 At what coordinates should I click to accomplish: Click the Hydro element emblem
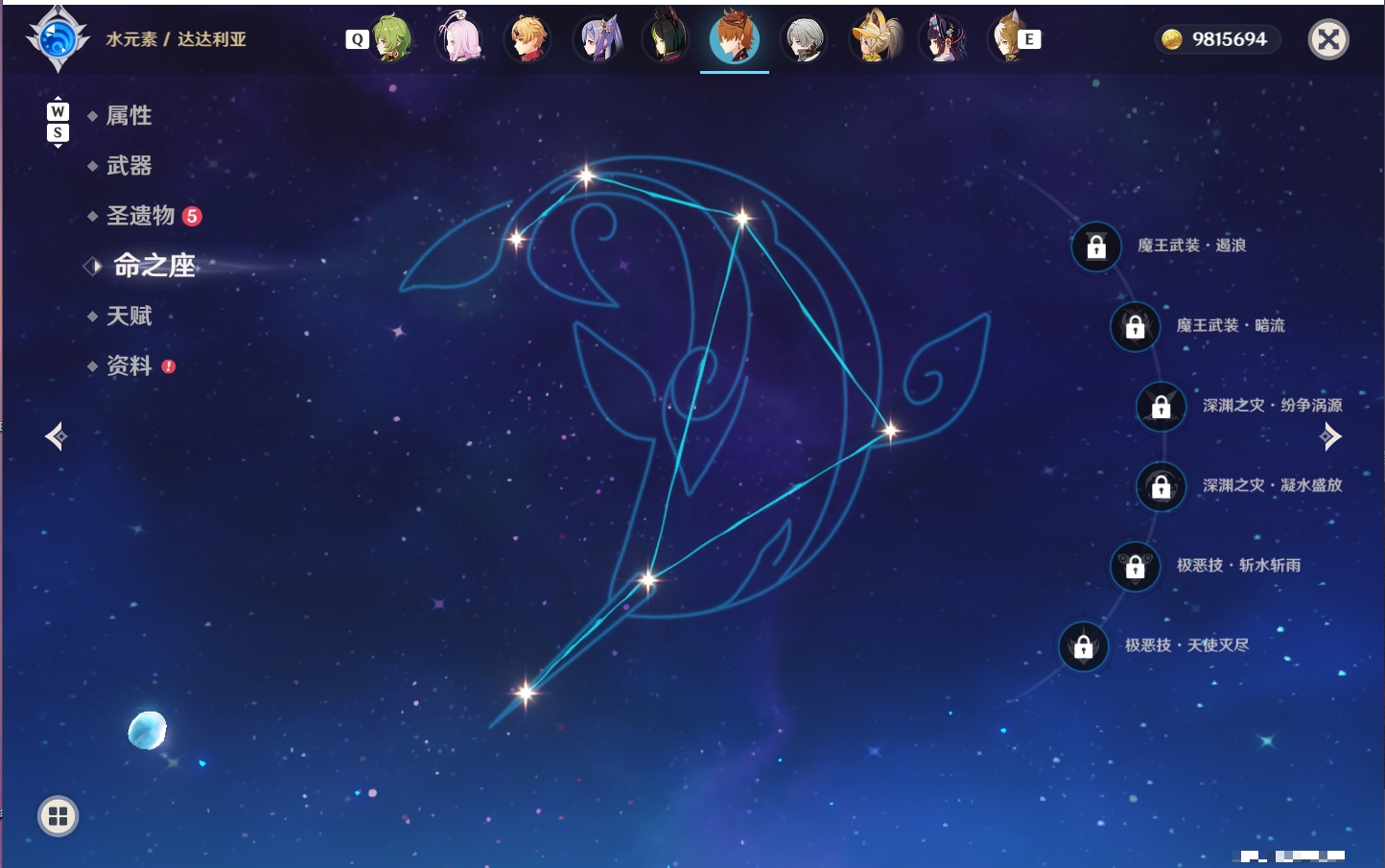point(58,39)
